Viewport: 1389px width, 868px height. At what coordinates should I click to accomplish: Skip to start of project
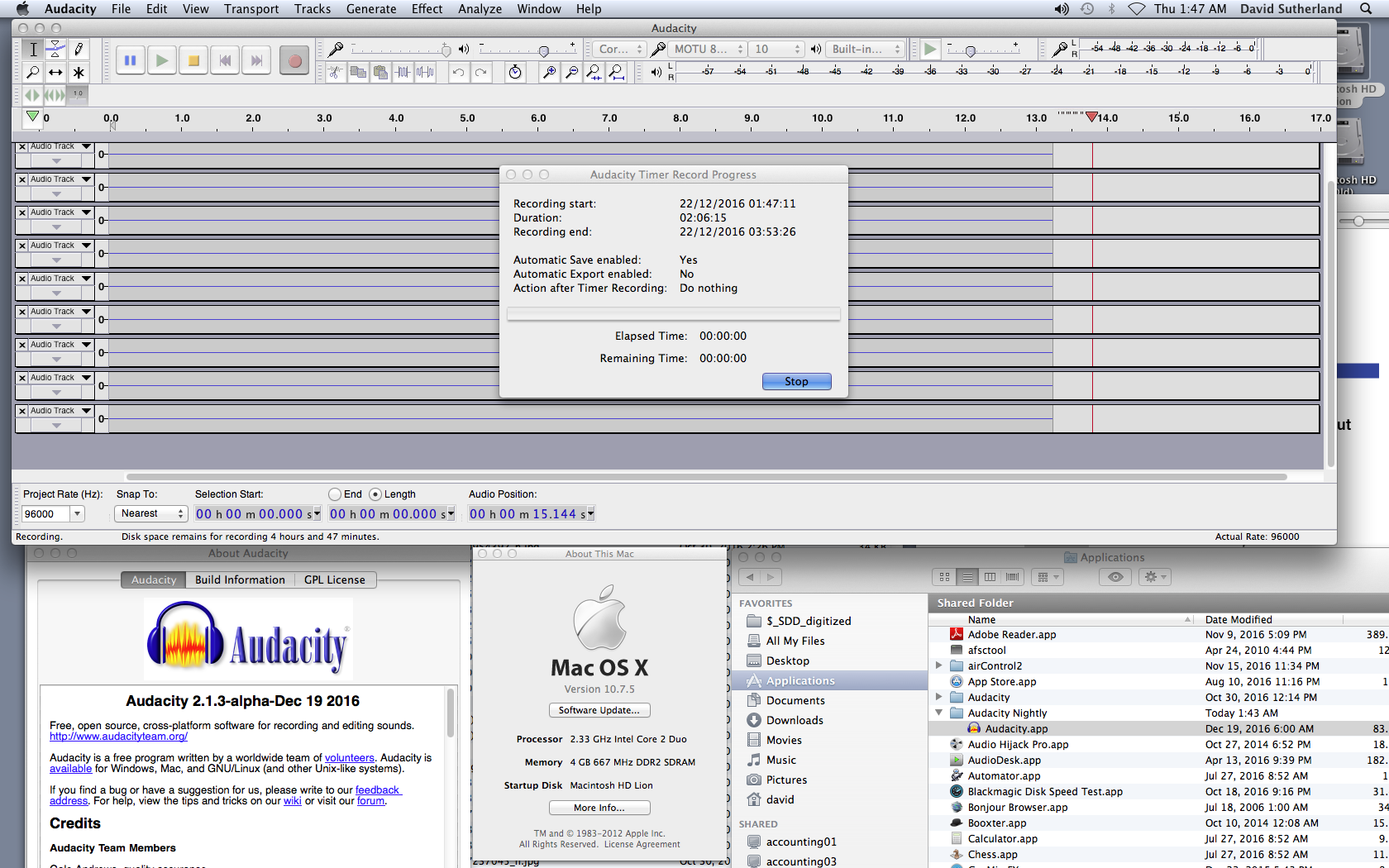[225, 60]
